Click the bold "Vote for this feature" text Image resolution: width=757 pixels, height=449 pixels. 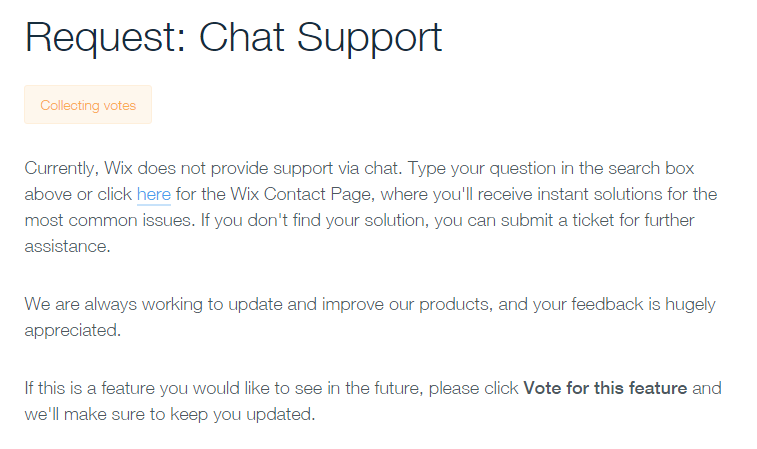pos(605,388)
